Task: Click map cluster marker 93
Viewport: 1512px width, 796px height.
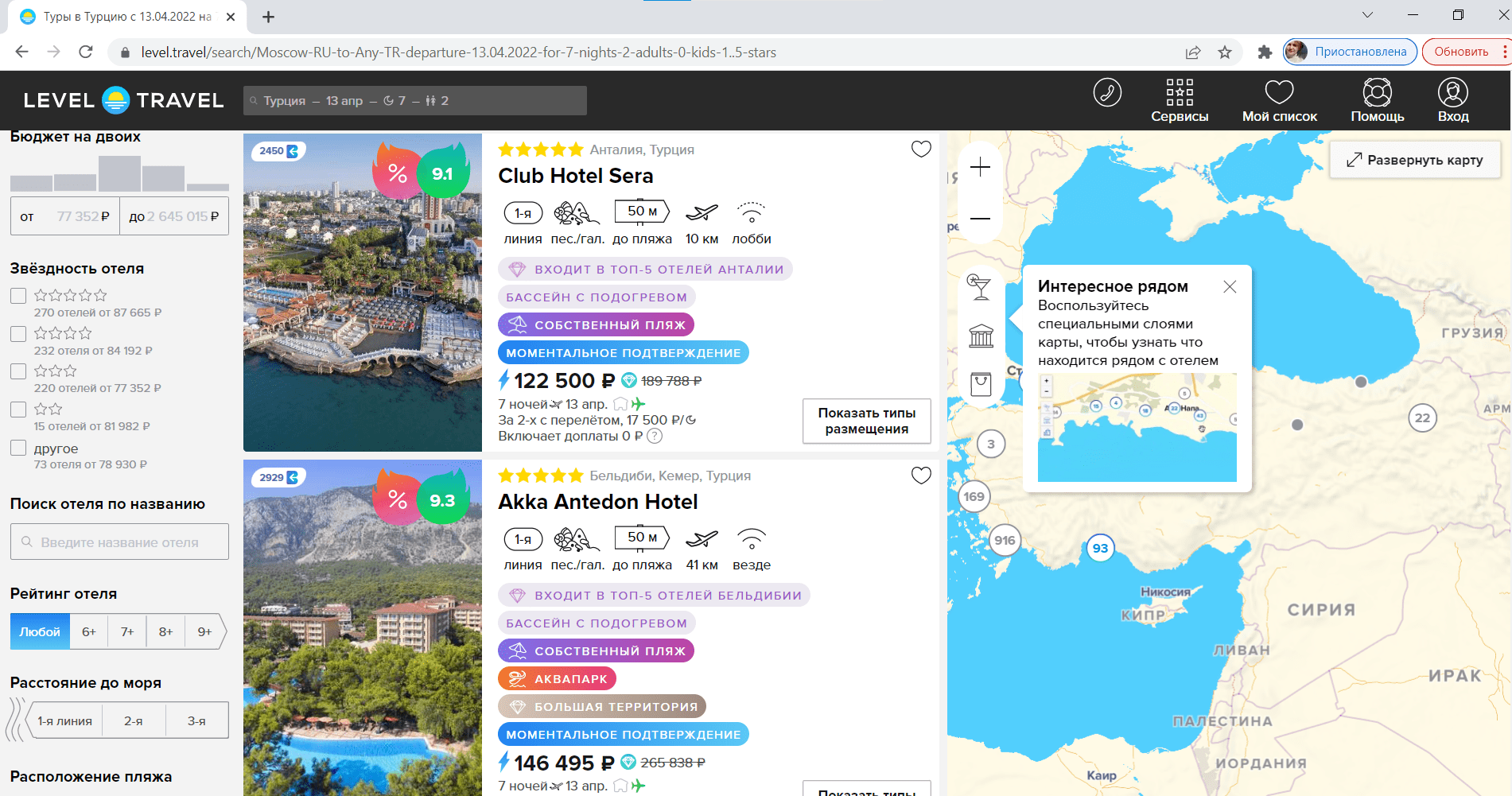Action: click(x=1100, y=548)
